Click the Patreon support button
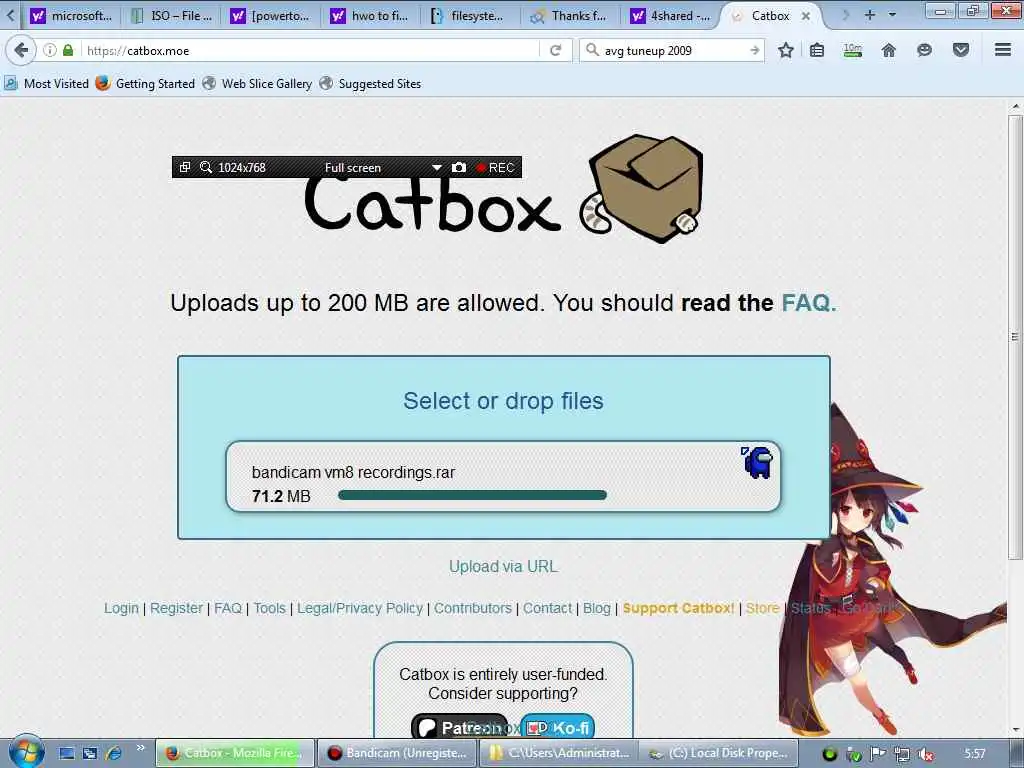 pos(460,727)
